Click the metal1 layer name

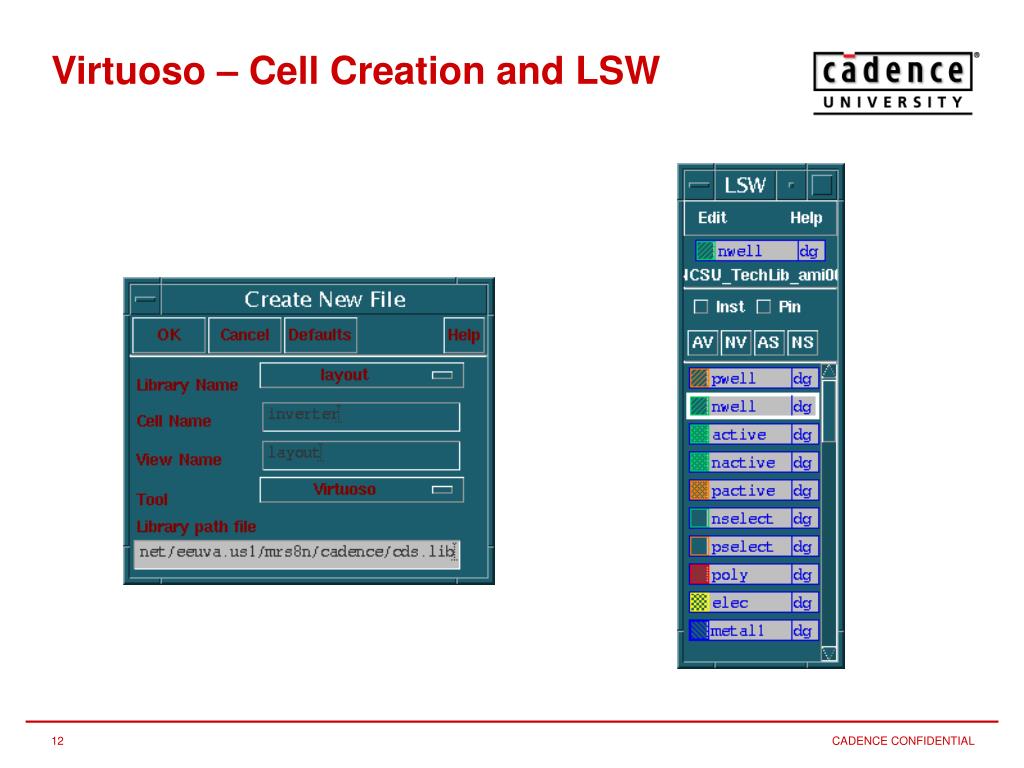737,631
